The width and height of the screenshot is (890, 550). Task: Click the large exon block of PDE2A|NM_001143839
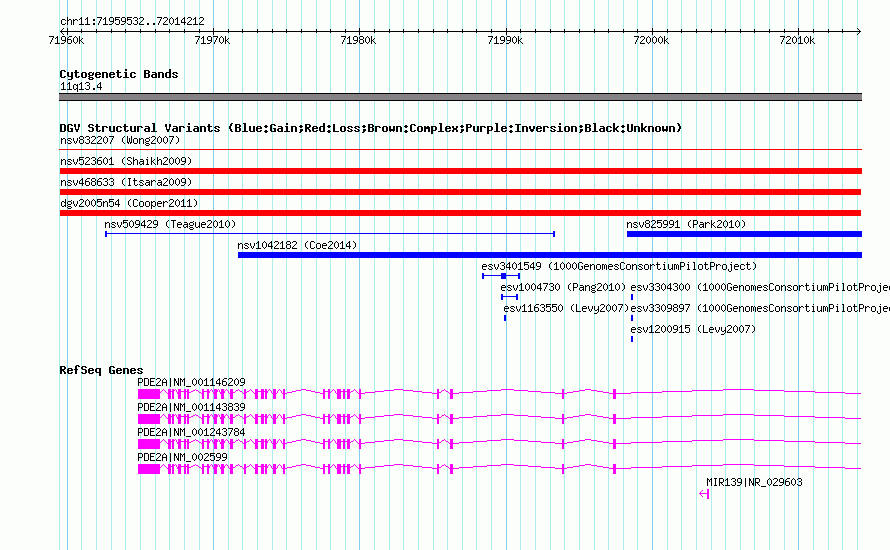coord(149,419)
